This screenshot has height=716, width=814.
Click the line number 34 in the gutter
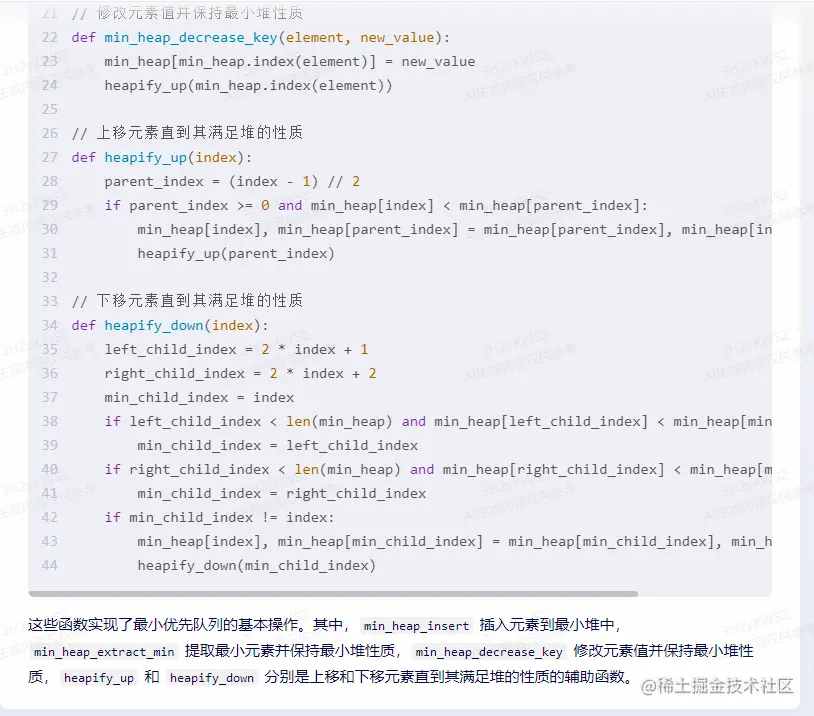50,326
